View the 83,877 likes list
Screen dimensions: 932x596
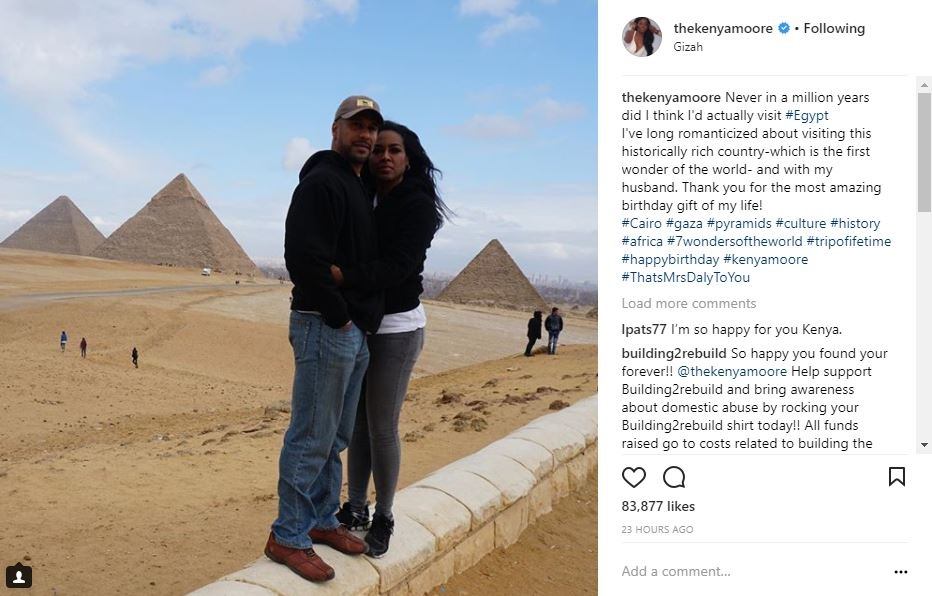tap(658, 506)
